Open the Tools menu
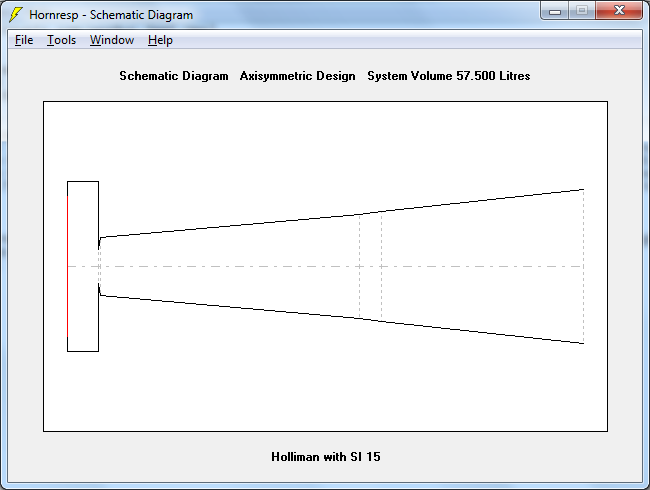The height and width of the screenshot is (490, 650). 61,40
